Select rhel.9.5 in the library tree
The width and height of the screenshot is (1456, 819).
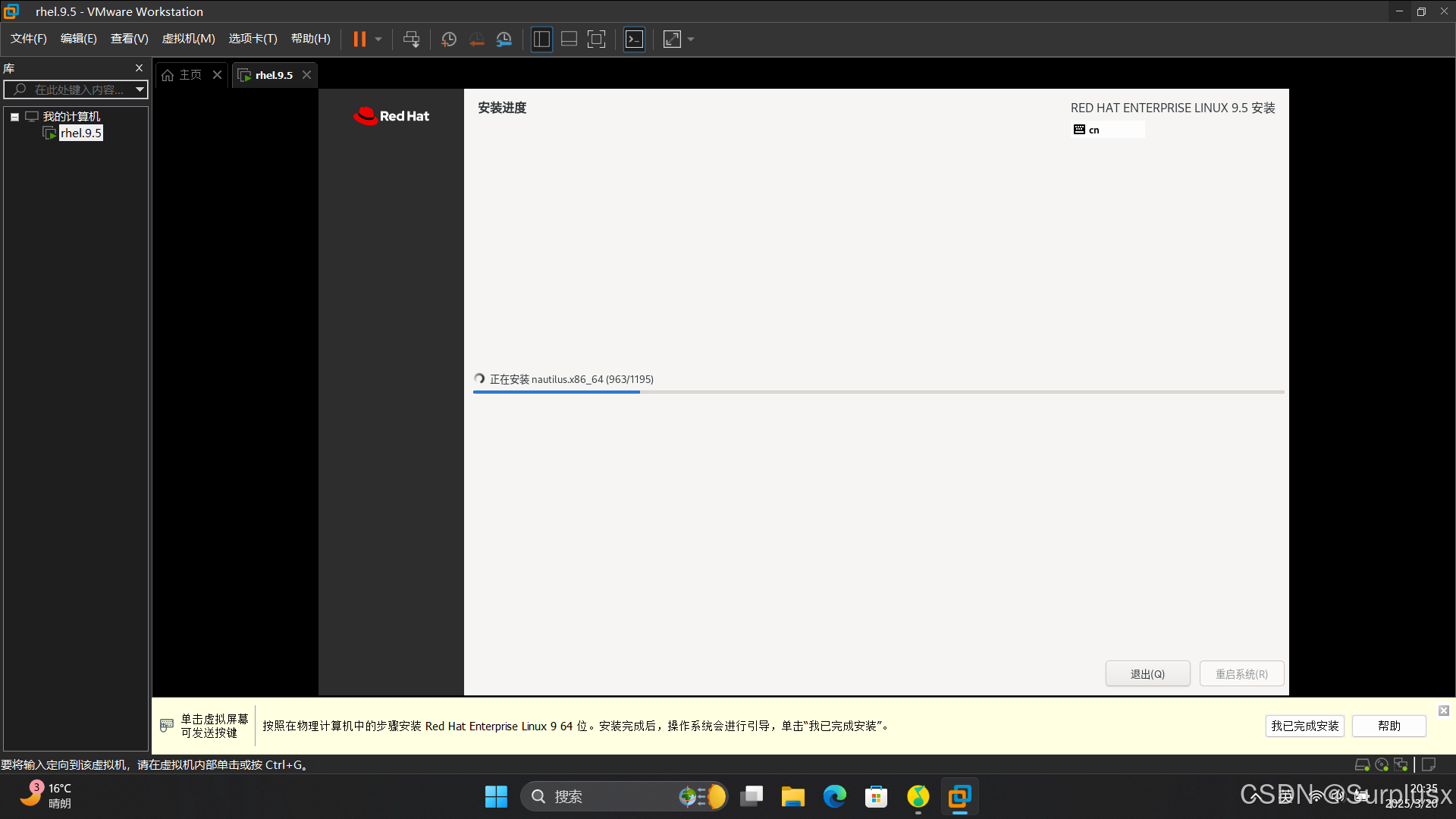(x=80, y=133)
